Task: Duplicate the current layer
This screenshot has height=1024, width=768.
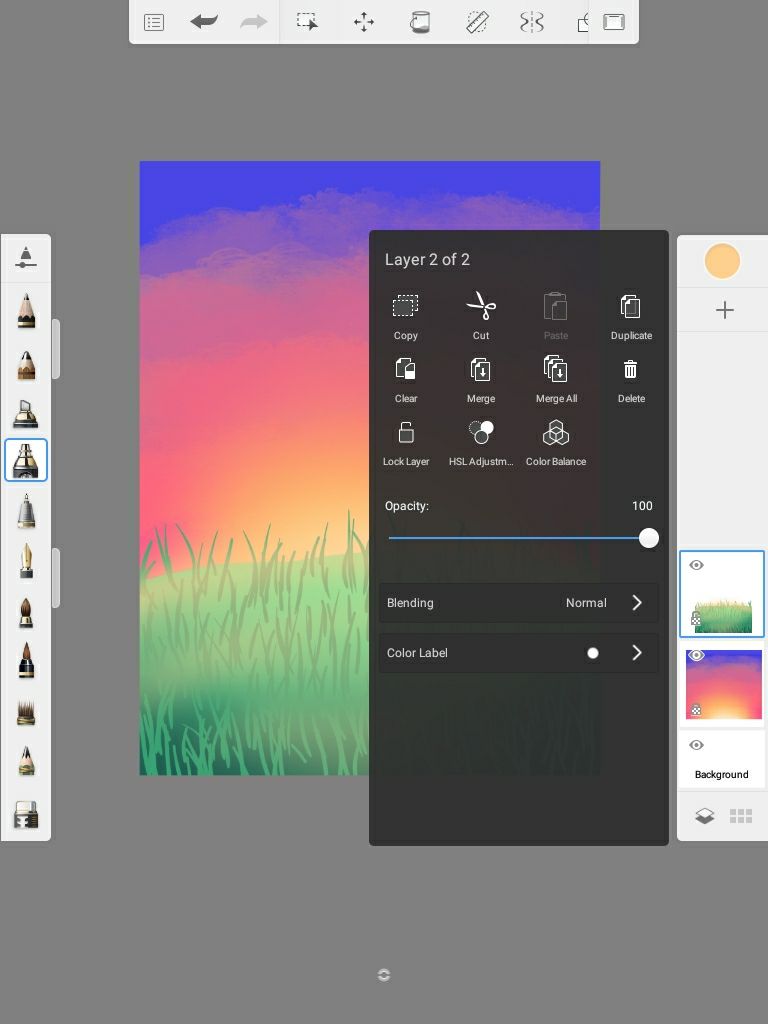Action: click(x=631, y=317)
